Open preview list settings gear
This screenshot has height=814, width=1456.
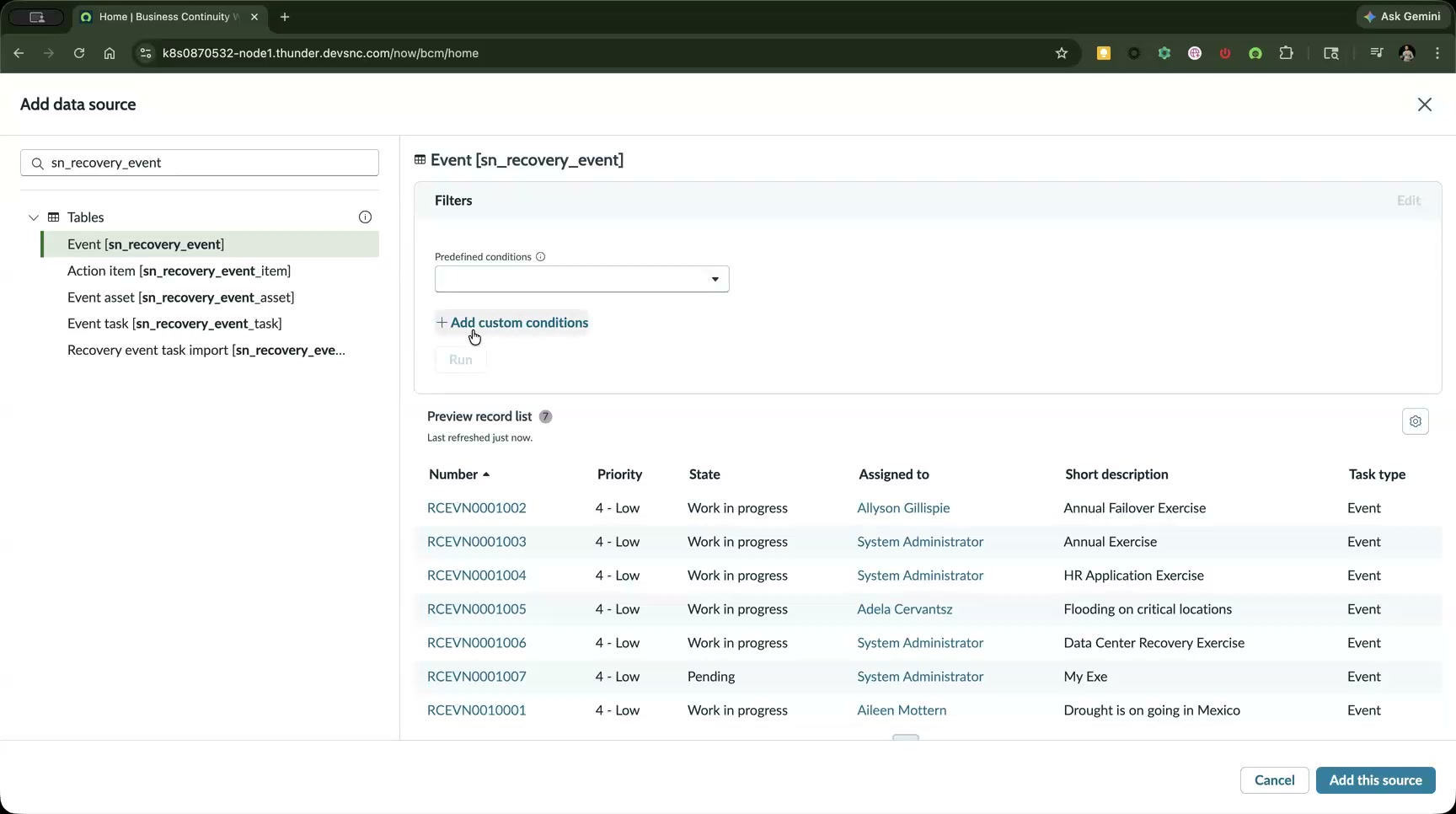(x=1416, y=421)
